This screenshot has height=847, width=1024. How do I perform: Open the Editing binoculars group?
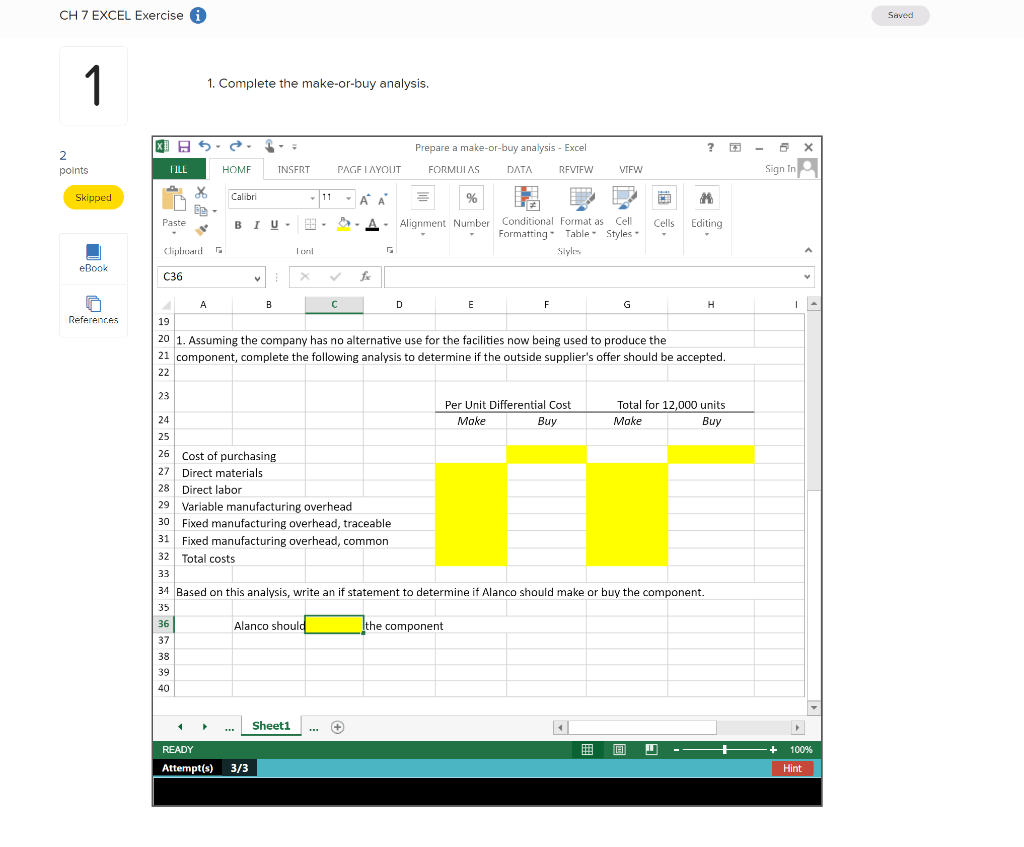(x=707, y=211)
